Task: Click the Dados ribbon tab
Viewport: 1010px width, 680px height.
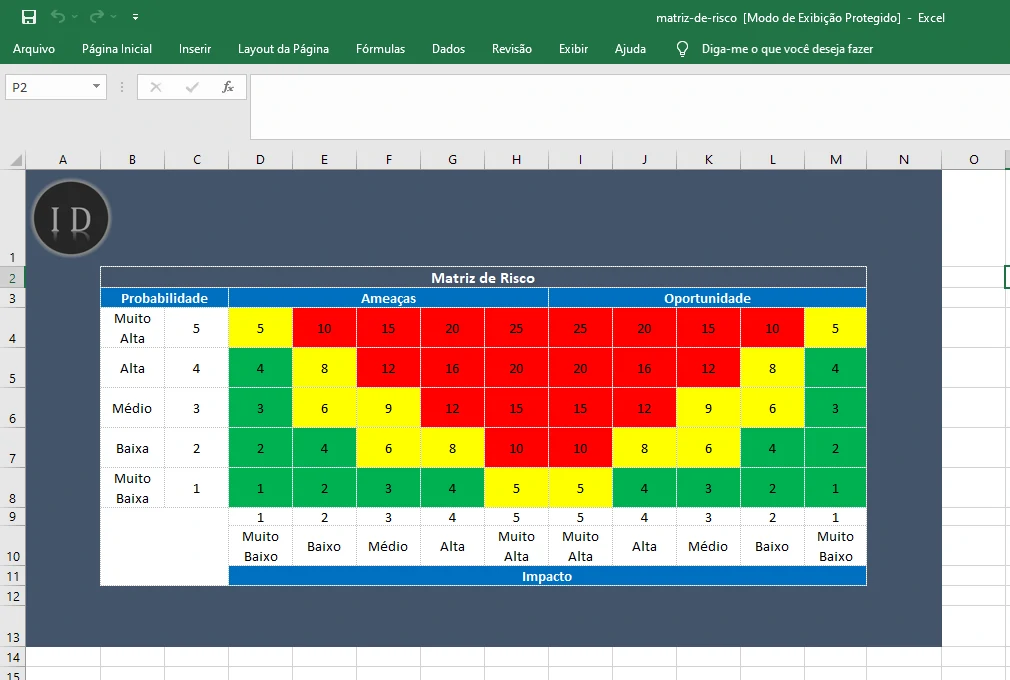Action: coord(447,48)
